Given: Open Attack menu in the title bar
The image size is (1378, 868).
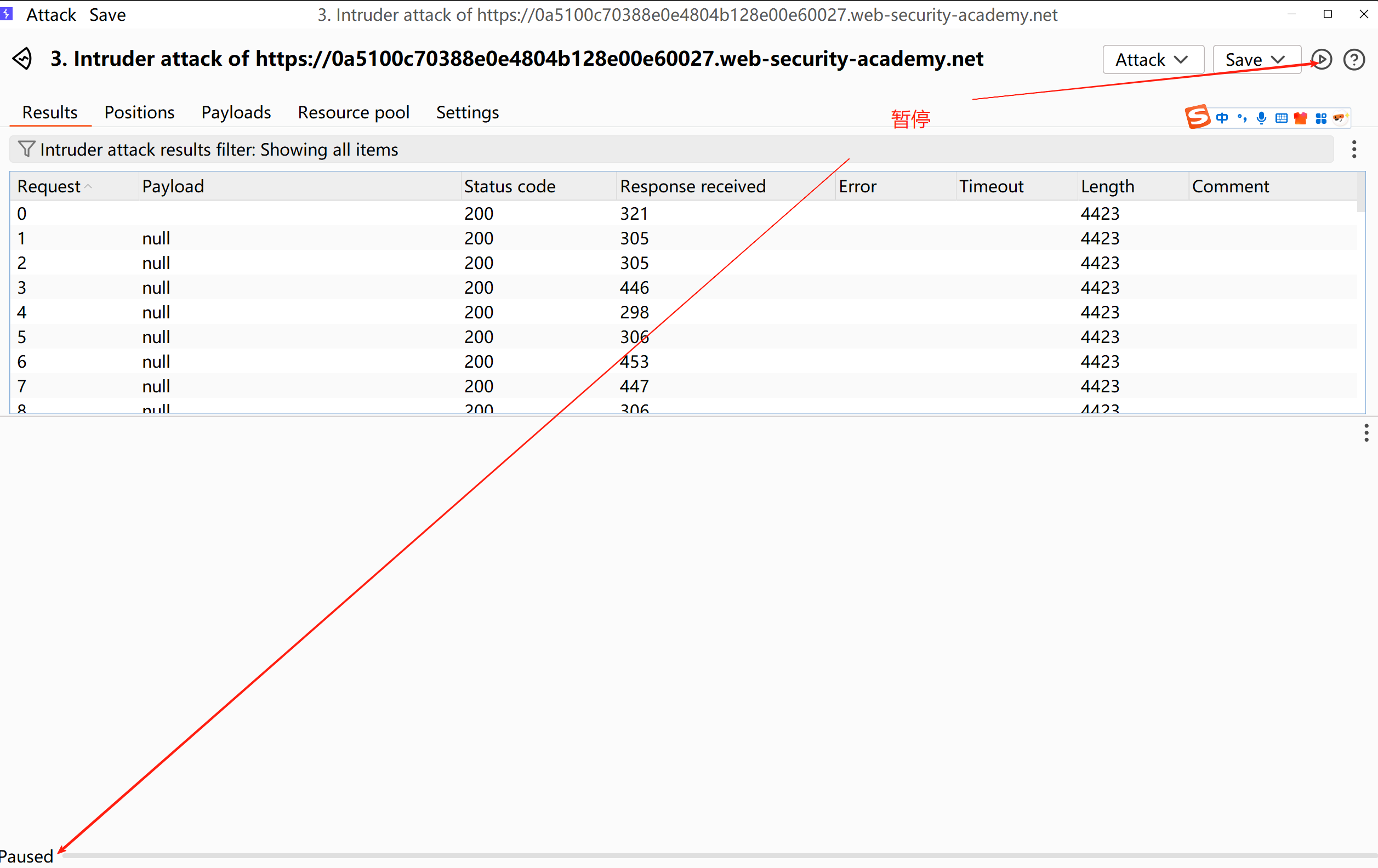Looking at the screenshot, I should tap(51, 15).
